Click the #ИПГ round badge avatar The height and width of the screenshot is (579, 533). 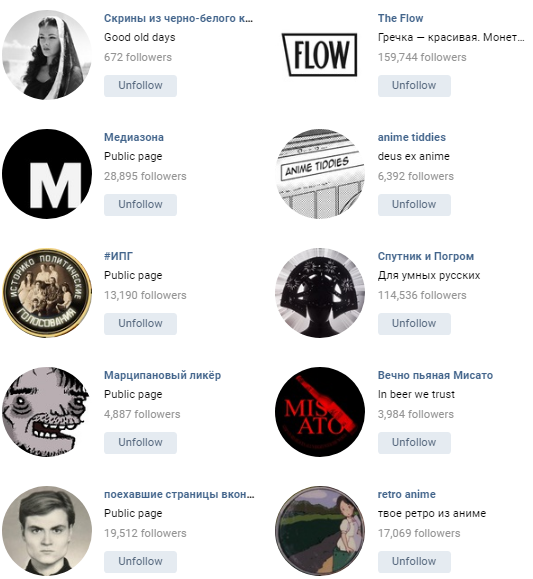tap(47, 292)
